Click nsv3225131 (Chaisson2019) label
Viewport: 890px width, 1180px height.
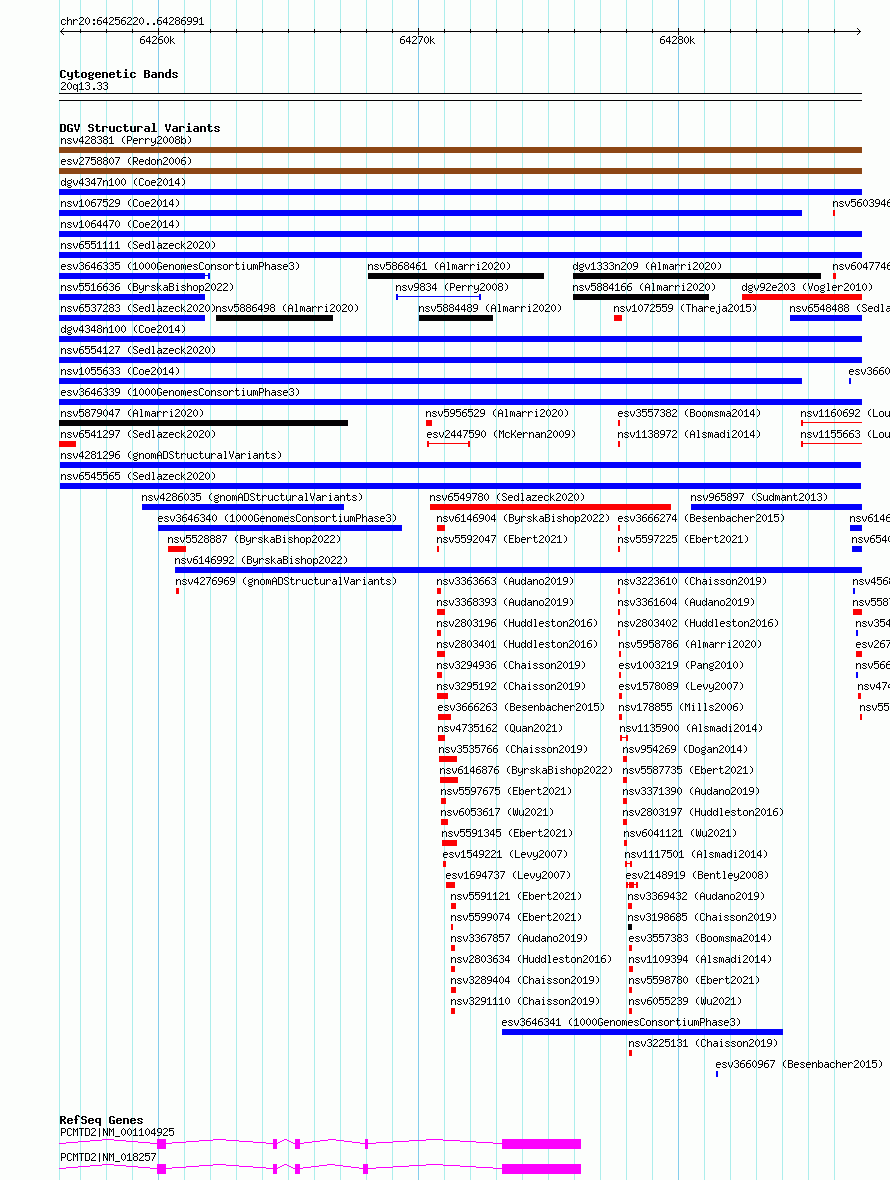703,1045
